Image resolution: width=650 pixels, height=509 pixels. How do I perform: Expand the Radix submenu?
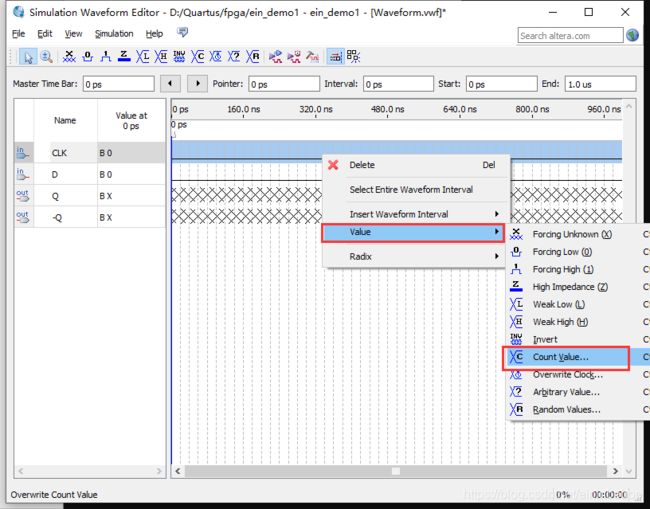point(416,257)
